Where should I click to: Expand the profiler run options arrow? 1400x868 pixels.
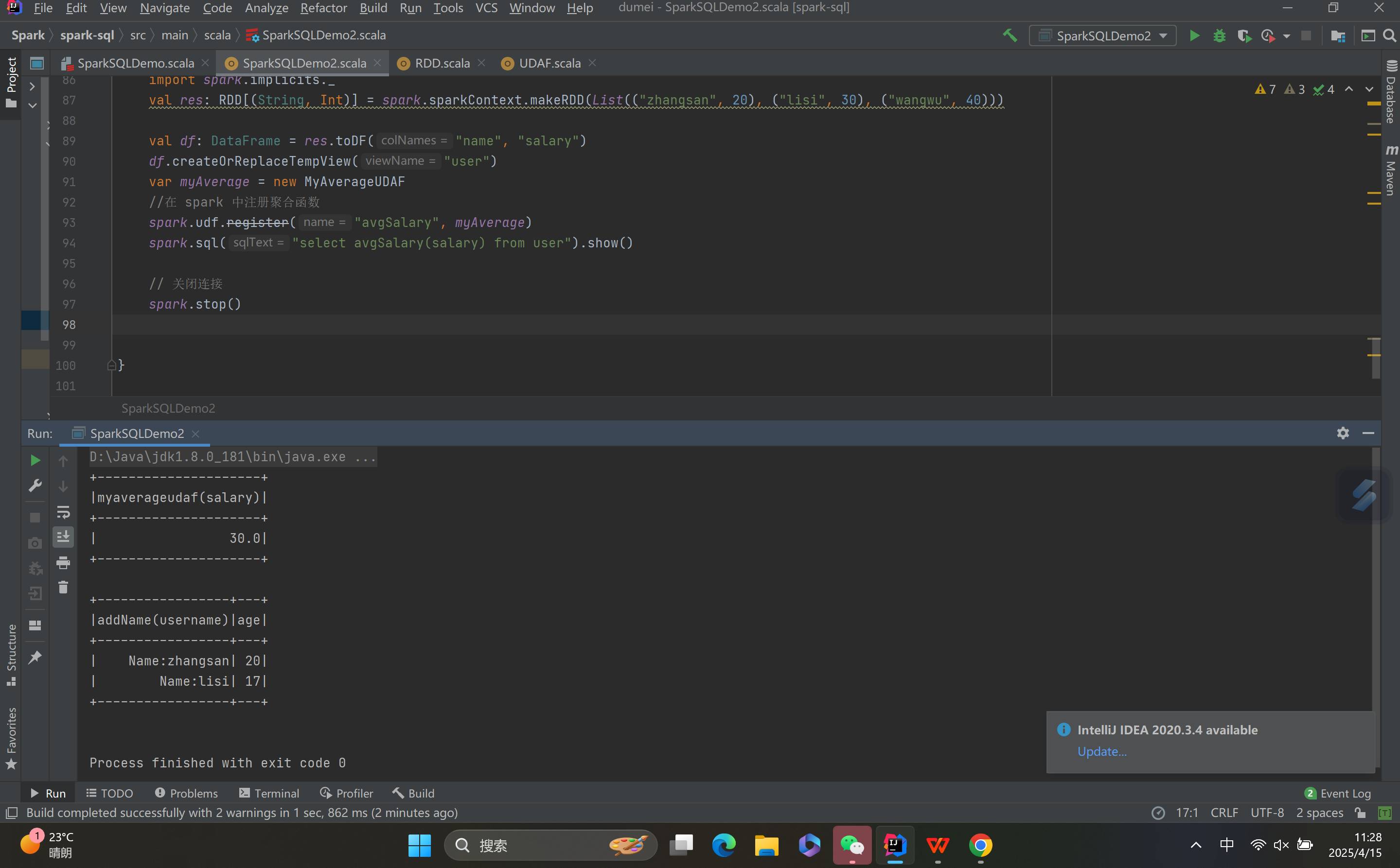click(1286, 36)
